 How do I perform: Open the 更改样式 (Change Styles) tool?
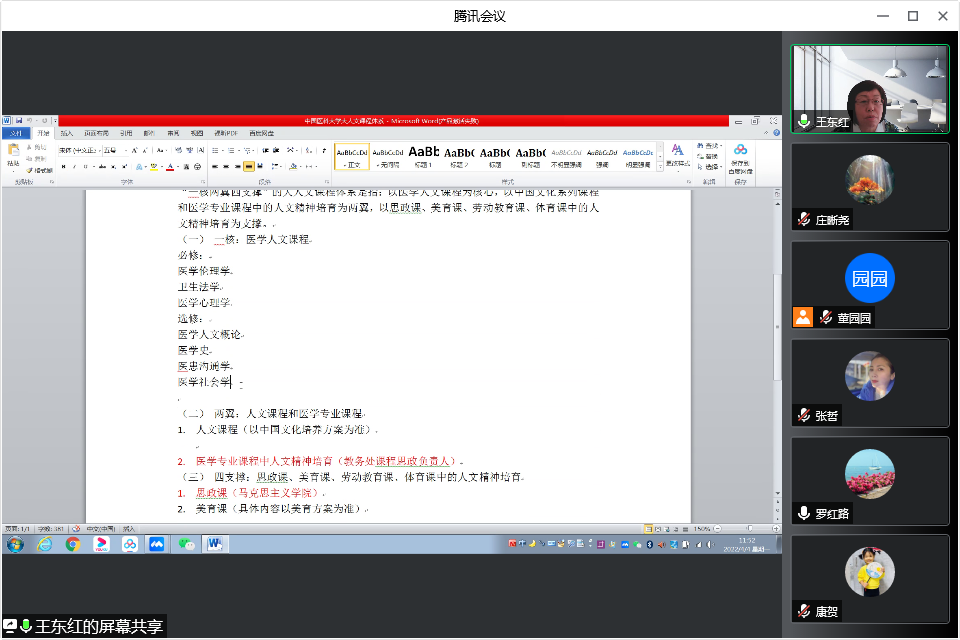point(676,155)
